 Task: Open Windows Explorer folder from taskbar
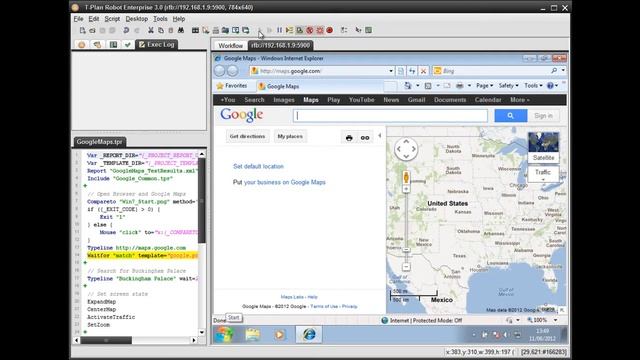pos(253,335)
